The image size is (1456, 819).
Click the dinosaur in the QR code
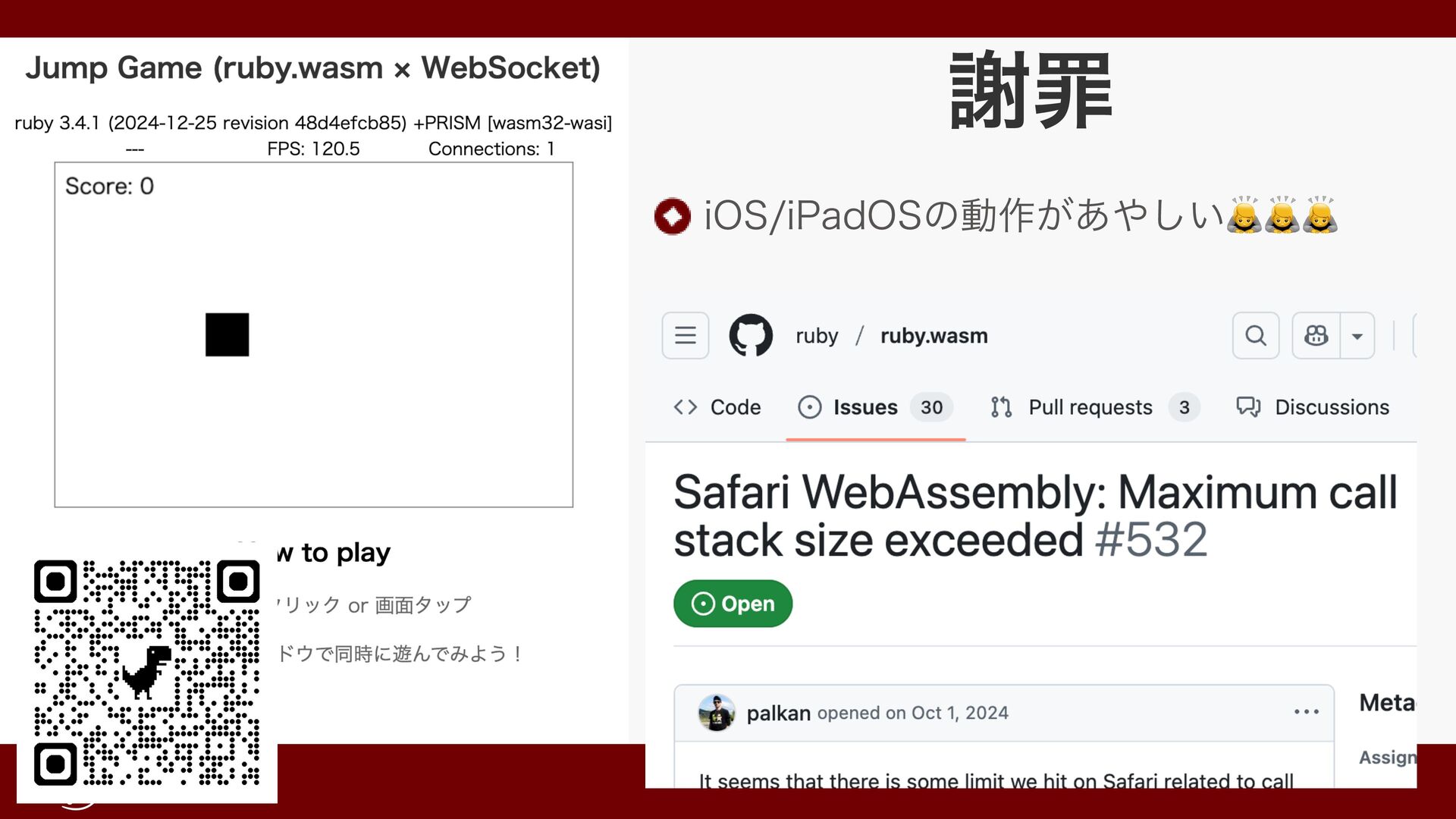coord(147,672)
